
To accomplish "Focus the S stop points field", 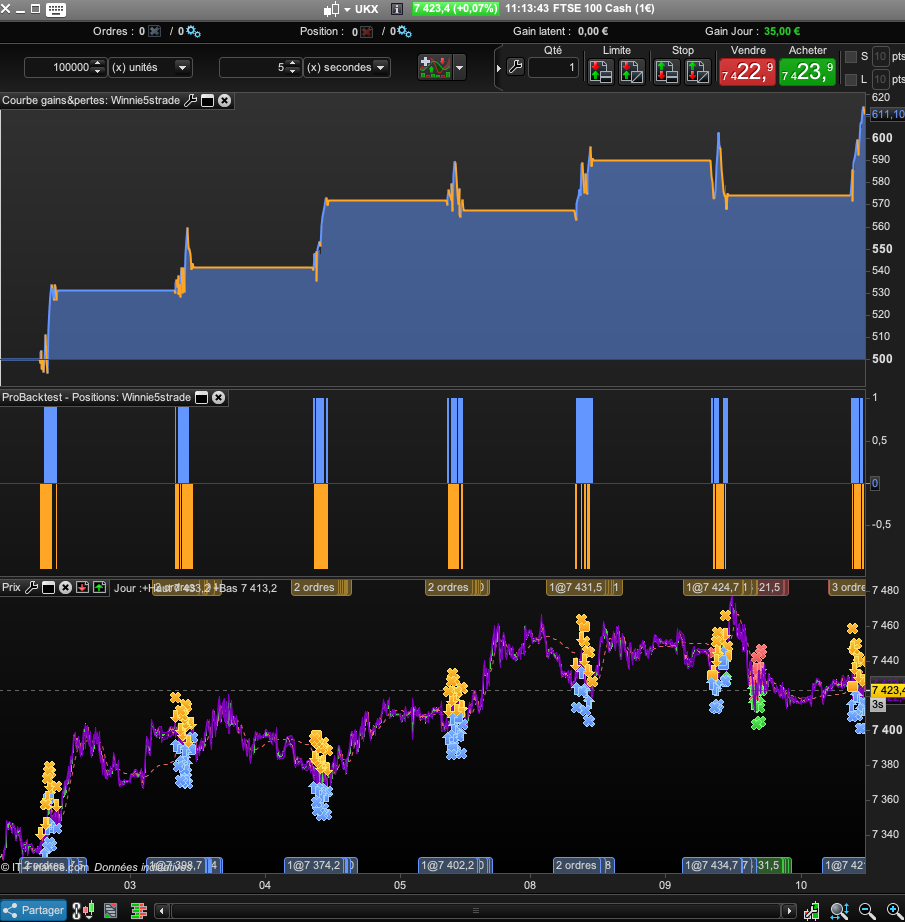I will pos(880,57).
